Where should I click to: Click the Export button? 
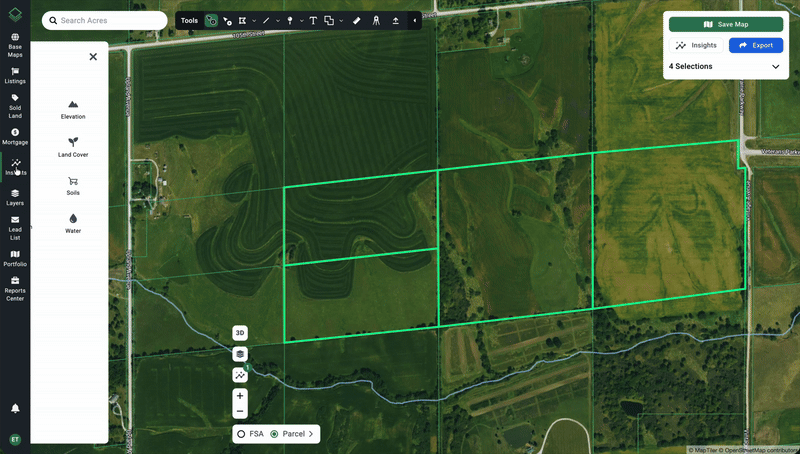tap(755, 45)
